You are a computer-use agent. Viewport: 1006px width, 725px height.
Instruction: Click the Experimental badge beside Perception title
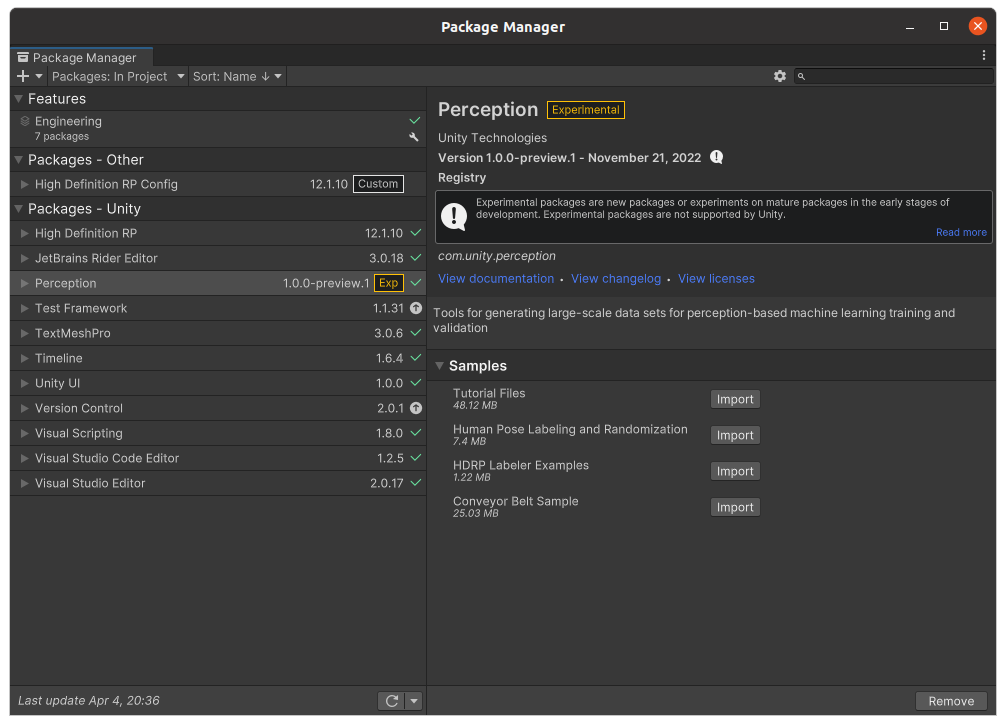pyautogui.click(x=586, y=110)
